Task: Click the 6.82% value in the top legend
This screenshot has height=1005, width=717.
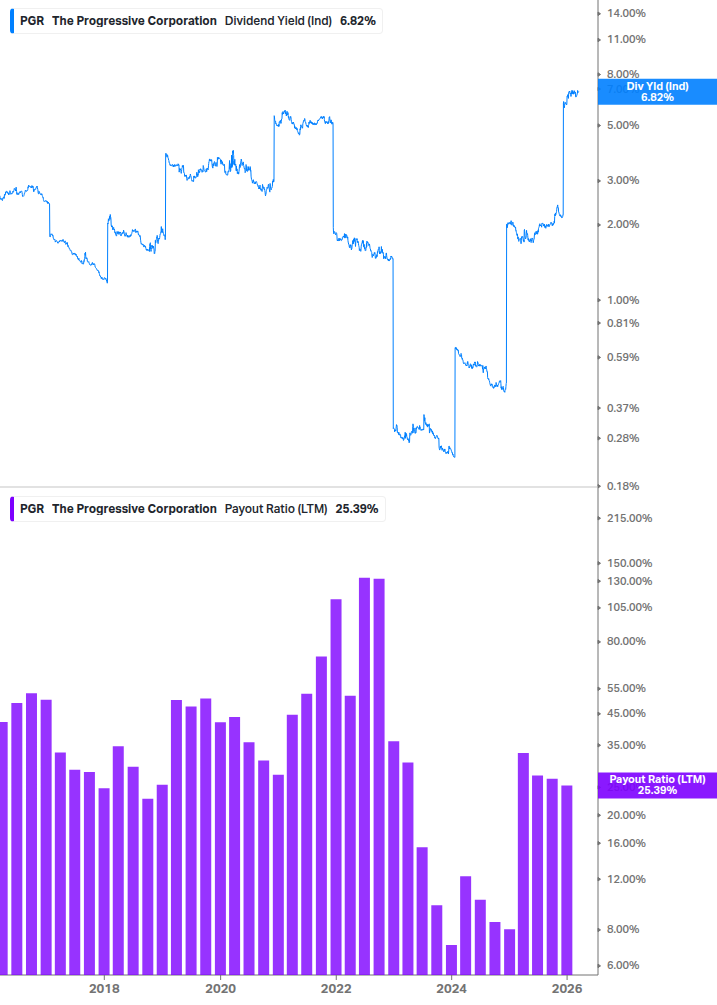Action: click(x=358, y=21)
